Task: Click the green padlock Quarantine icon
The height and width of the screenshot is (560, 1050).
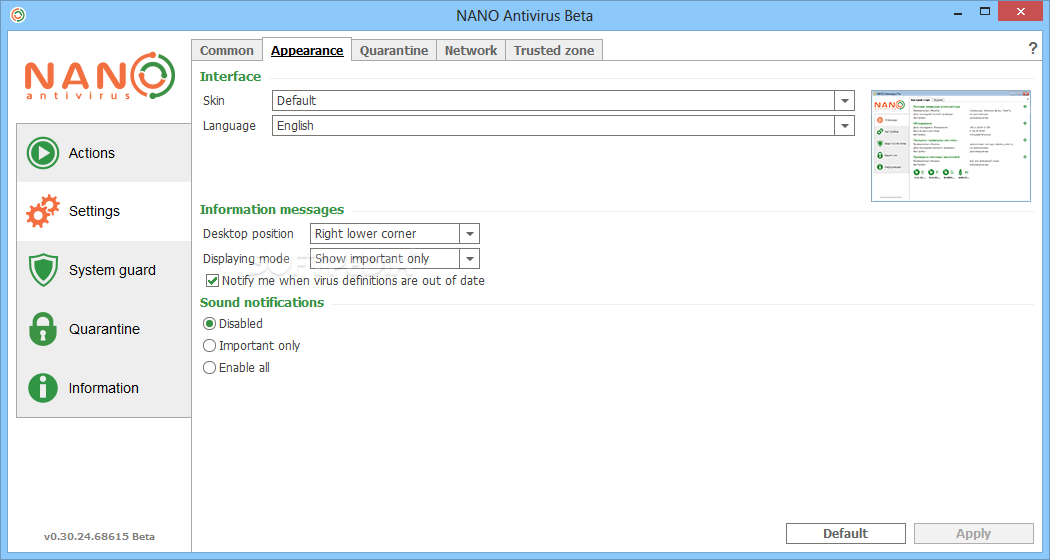Action: pyautogui.click(x=43, y=329)
